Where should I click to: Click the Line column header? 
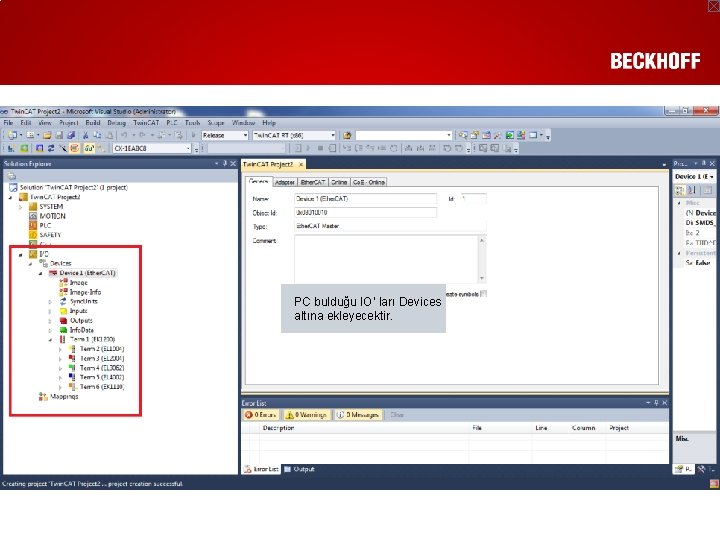tap(541, 428)
